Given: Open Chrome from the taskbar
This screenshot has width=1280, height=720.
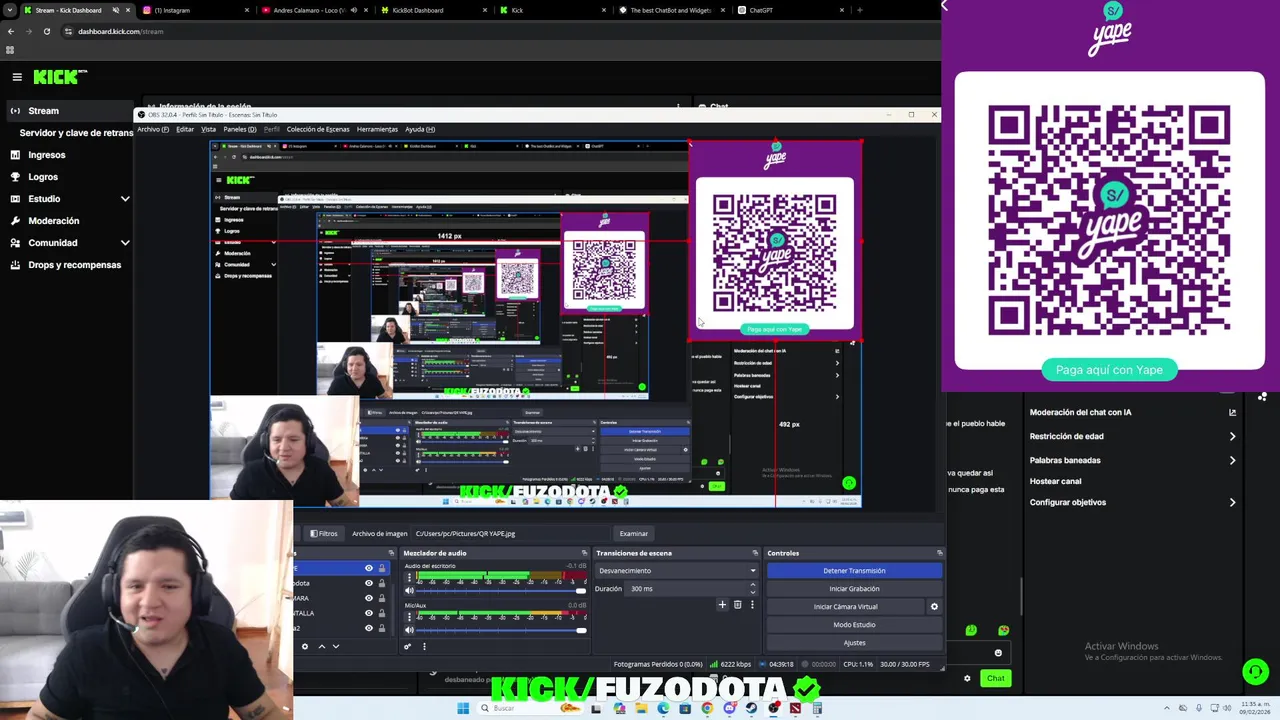Looking at the screenshot, I should coord(707,708).
